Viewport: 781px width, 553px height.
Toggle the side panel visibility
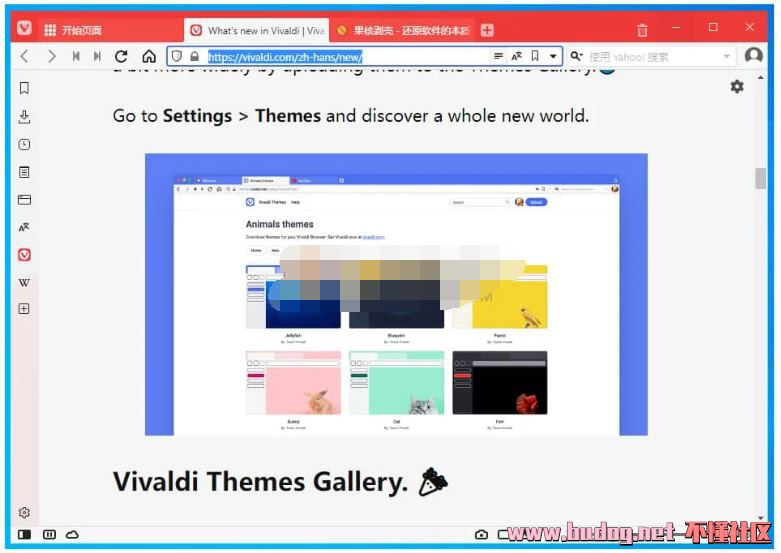24,535
